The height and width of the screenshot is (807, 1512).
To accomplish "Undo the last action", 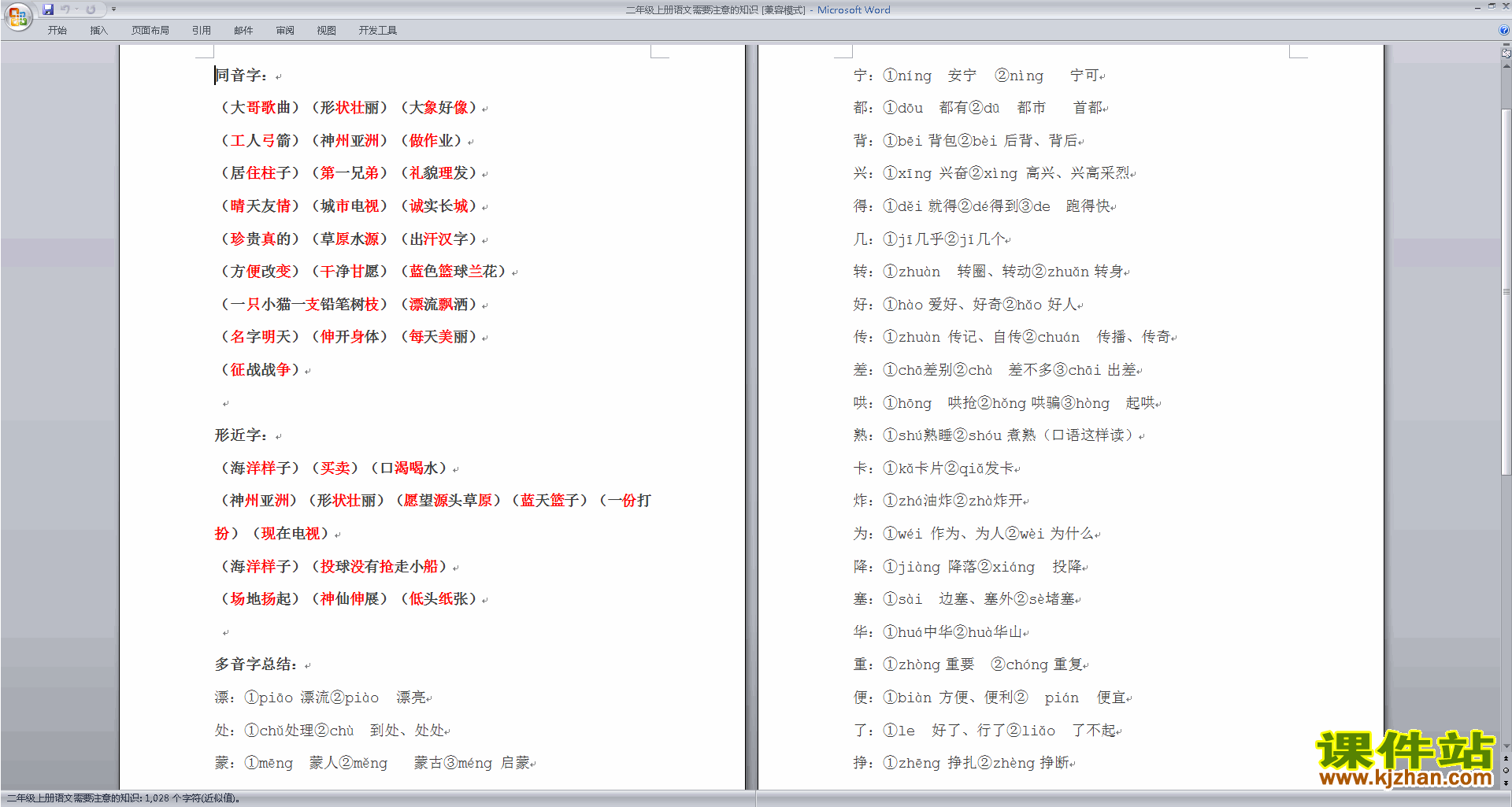I will [x=65, y=9].
